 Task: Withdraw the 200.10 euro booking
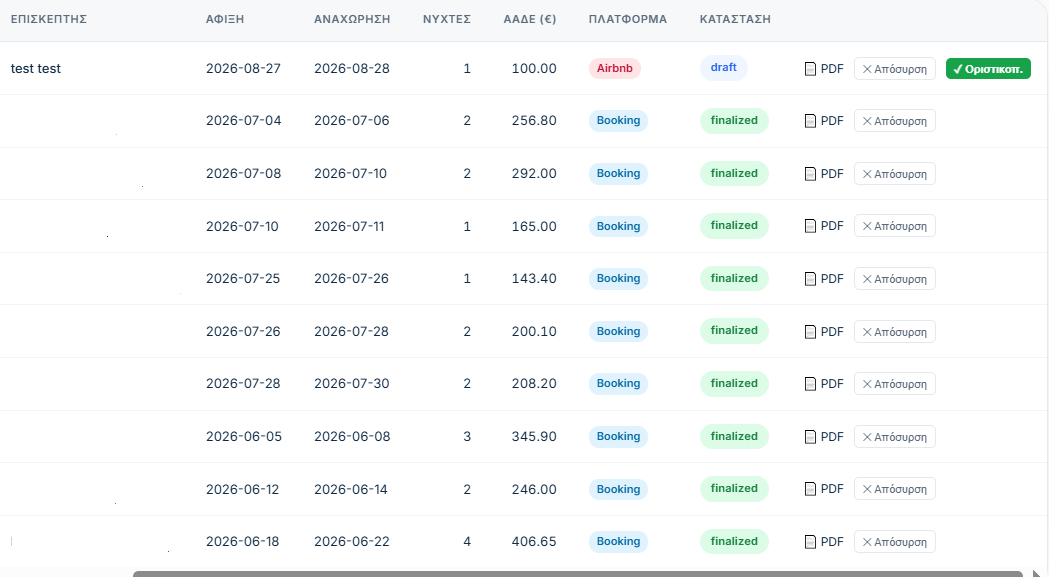(894, 331)
